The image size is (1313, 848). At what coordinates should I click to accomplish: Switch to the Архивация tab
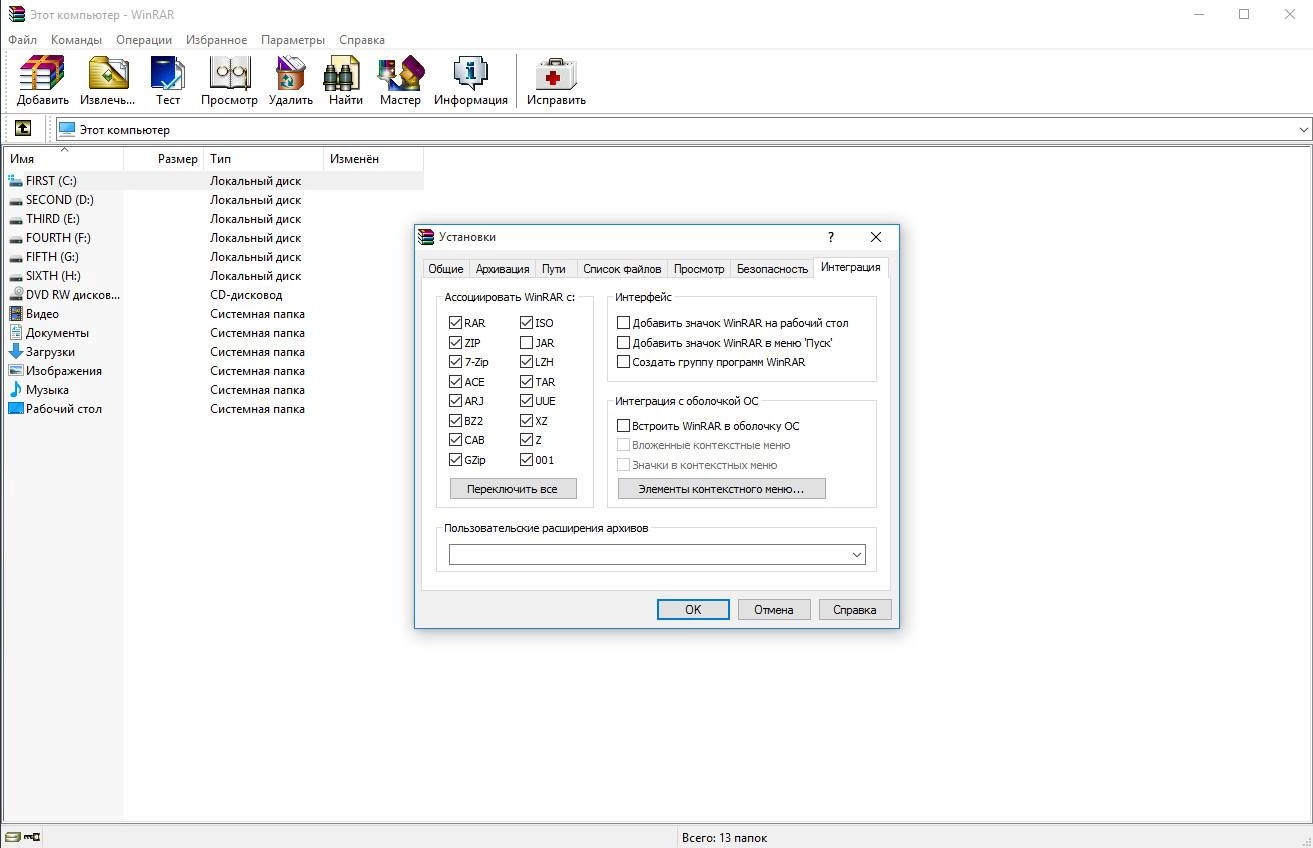(502, 269)
